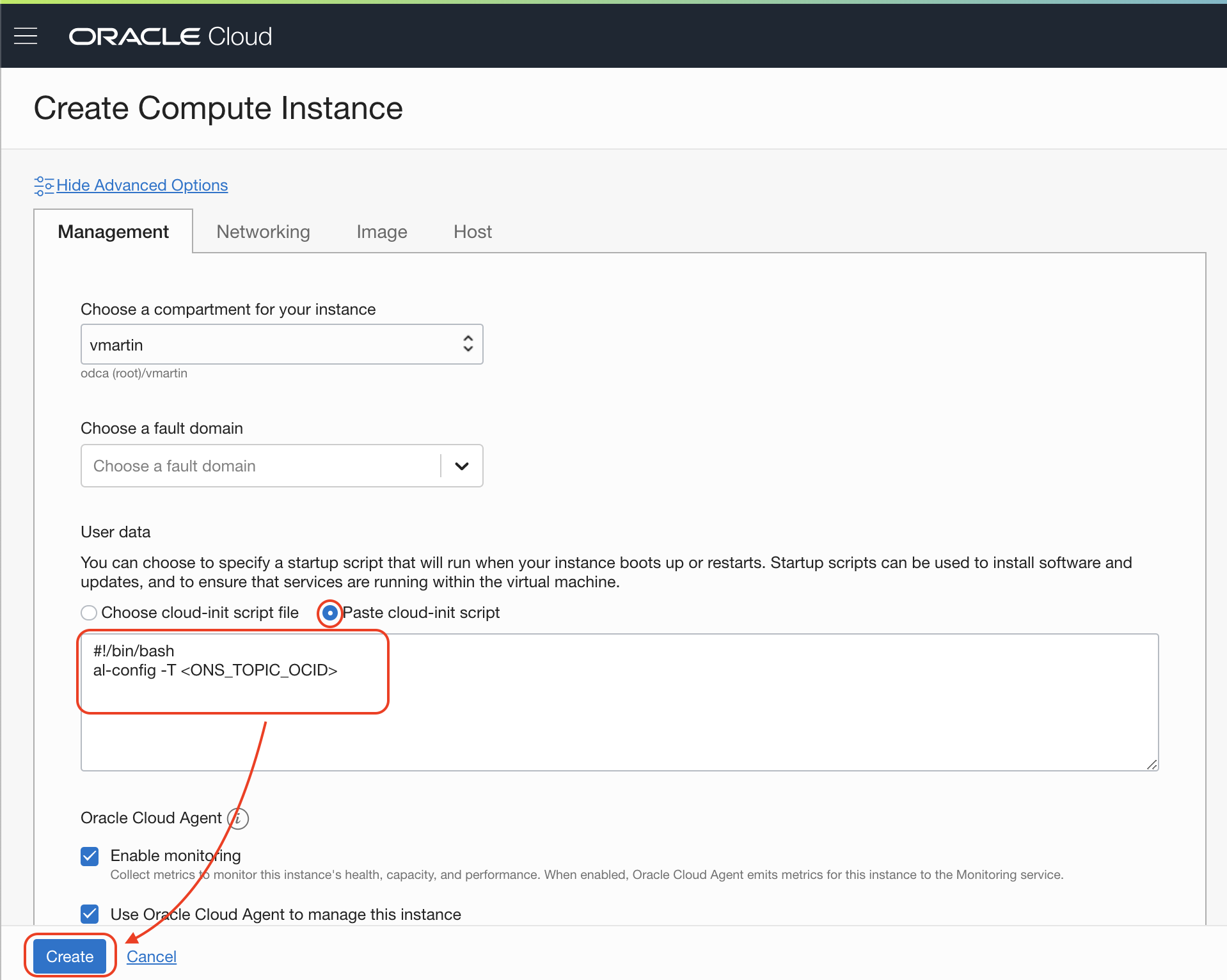Click the al-config -T script line
Viewport: 1227px width, 980px height.
(x=215, y=670)
